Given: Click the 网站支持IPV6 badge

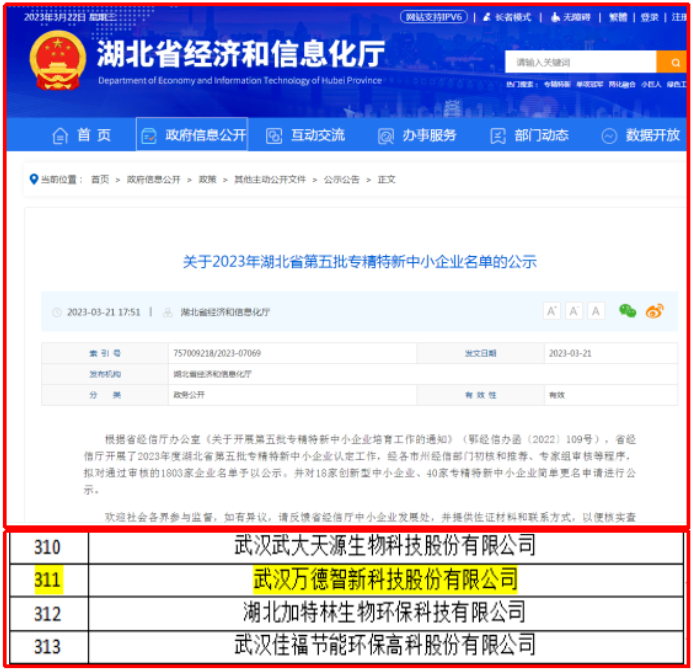Looking at the screenshot, I should pos(434,17).
